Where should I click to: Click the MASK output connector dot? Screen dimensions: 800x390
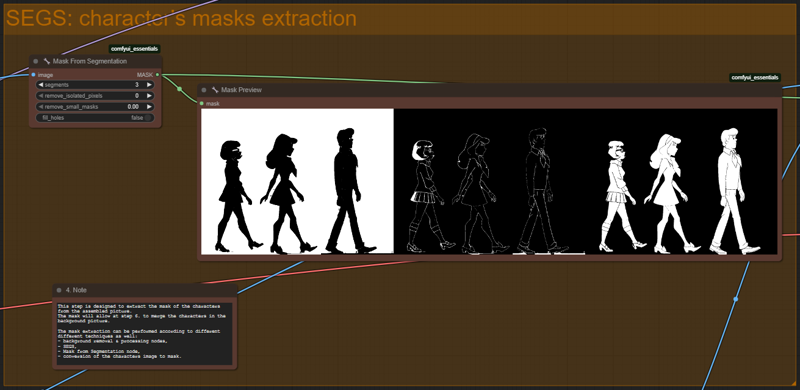pyautogui.click(x=157, y=75)
